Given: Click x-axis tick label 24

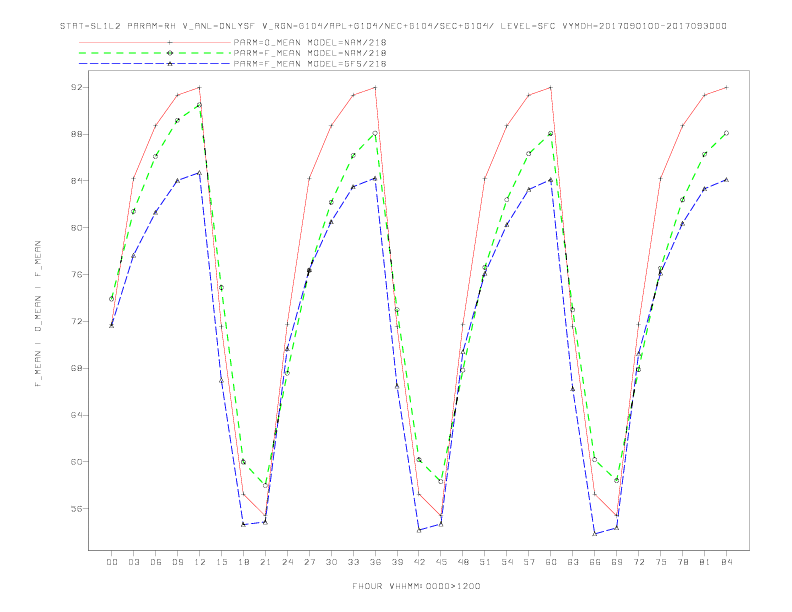Looking at the screenshot, I should (287, 562).
